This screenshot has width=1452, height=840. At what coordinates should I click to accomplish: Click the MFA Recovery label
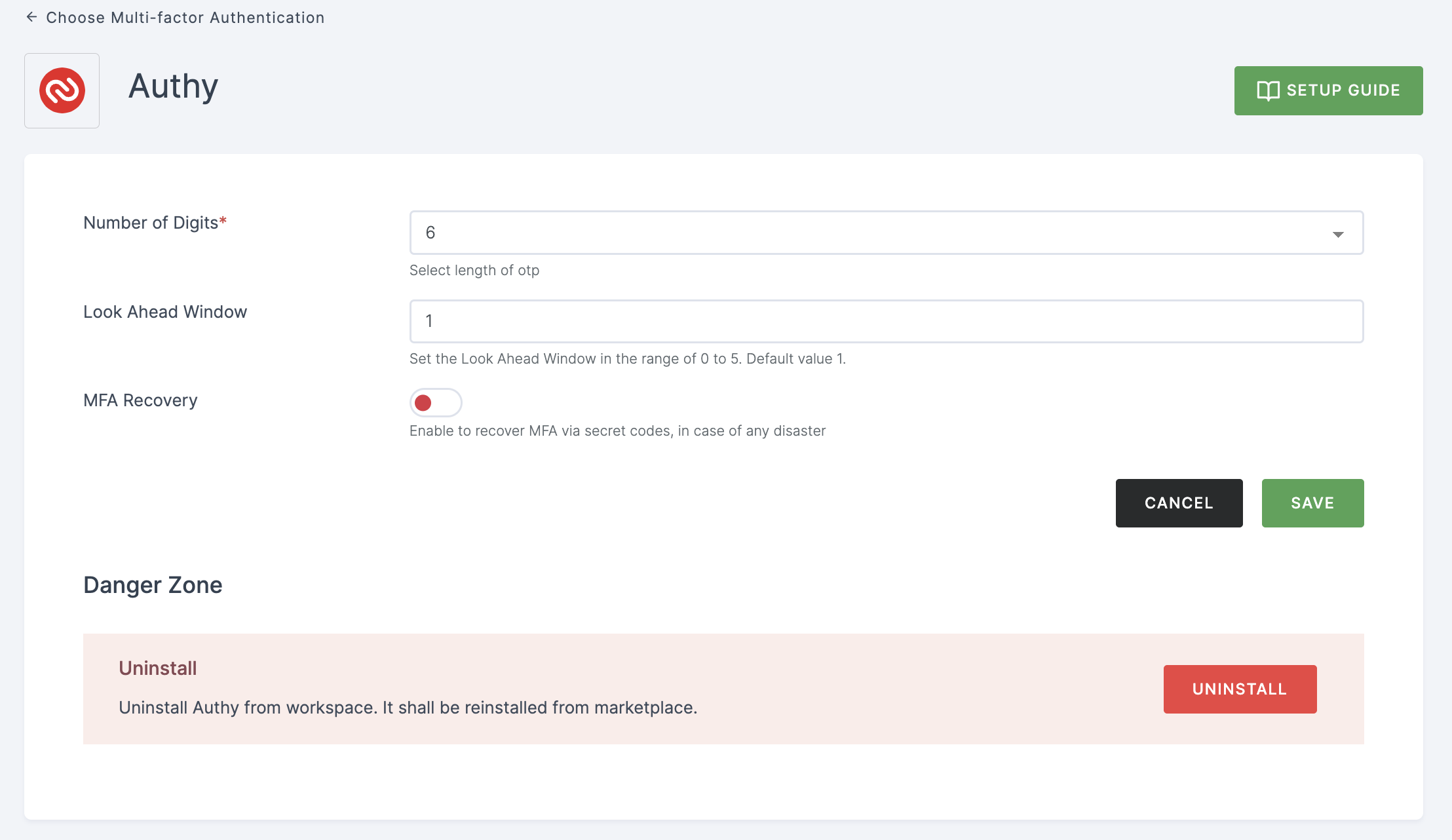coord(140,400)
